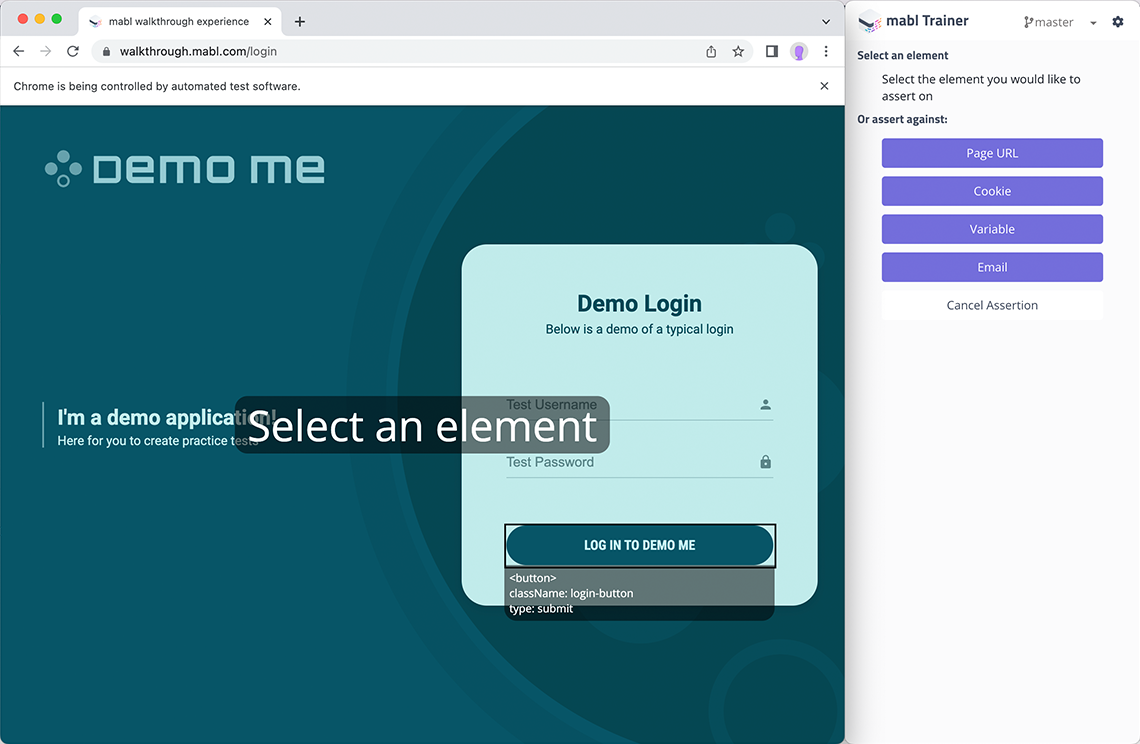The height and width of the screenshot is (744, 1140).
Task: Click the browser profile avatar
Action: point(799,51)
